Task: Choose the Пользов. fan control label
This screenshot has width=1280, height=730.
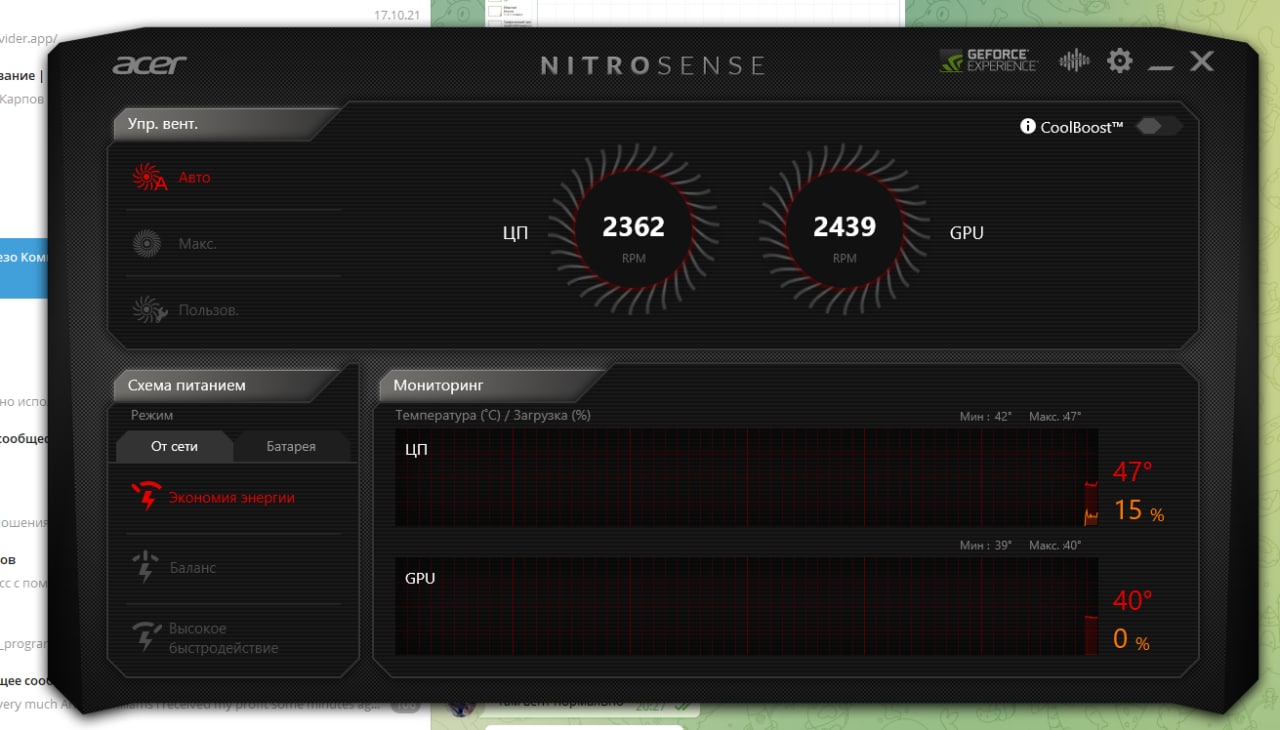Action: point(209,310)
